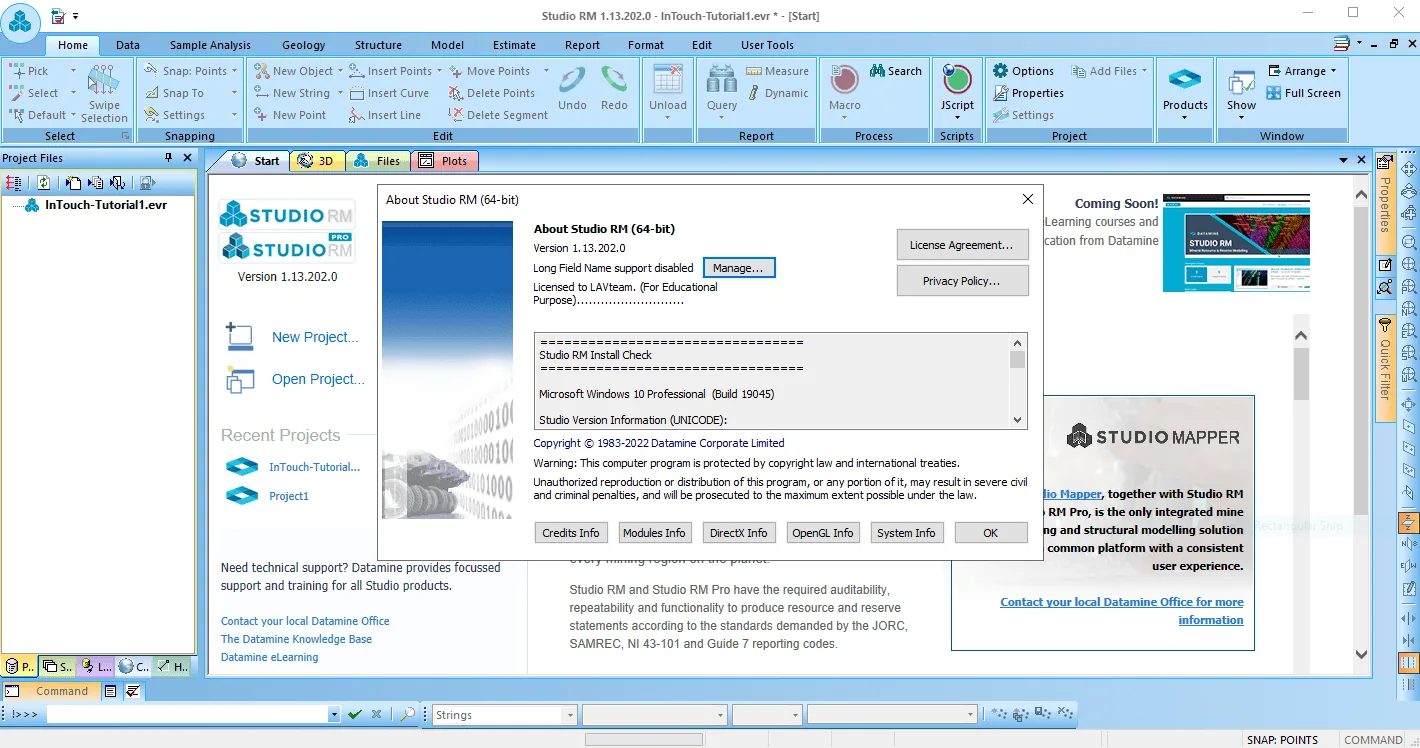Toggle Full Screen mode

(x=1303, y=93)
